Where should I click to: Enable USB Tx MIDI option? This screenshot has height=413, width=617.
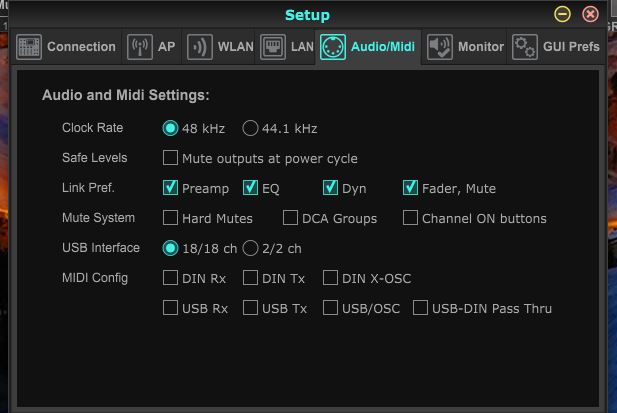pos(250,308)
